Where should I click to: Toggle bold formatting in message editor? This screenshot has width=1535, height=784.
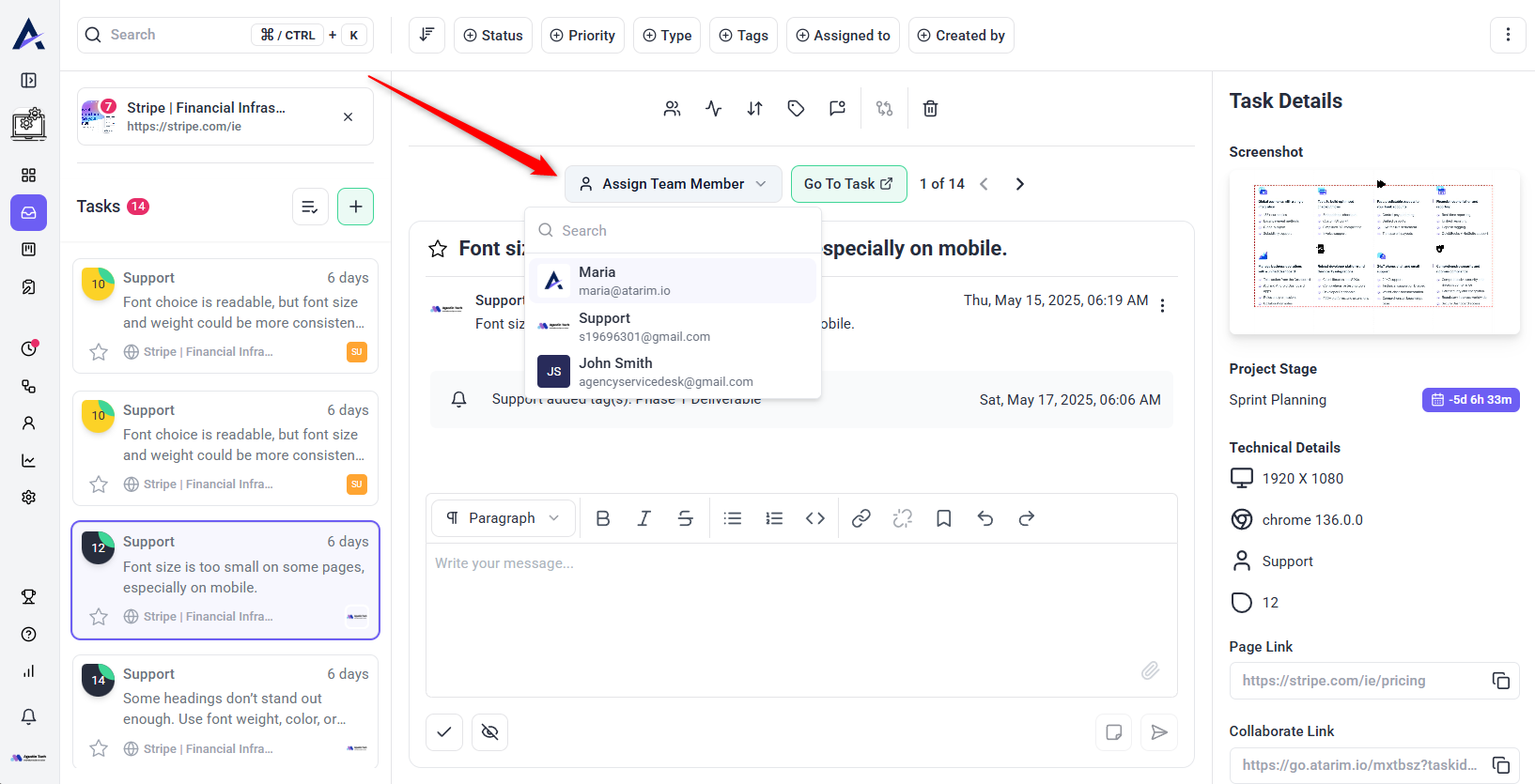pyautogui.click(x=603, y=518)
